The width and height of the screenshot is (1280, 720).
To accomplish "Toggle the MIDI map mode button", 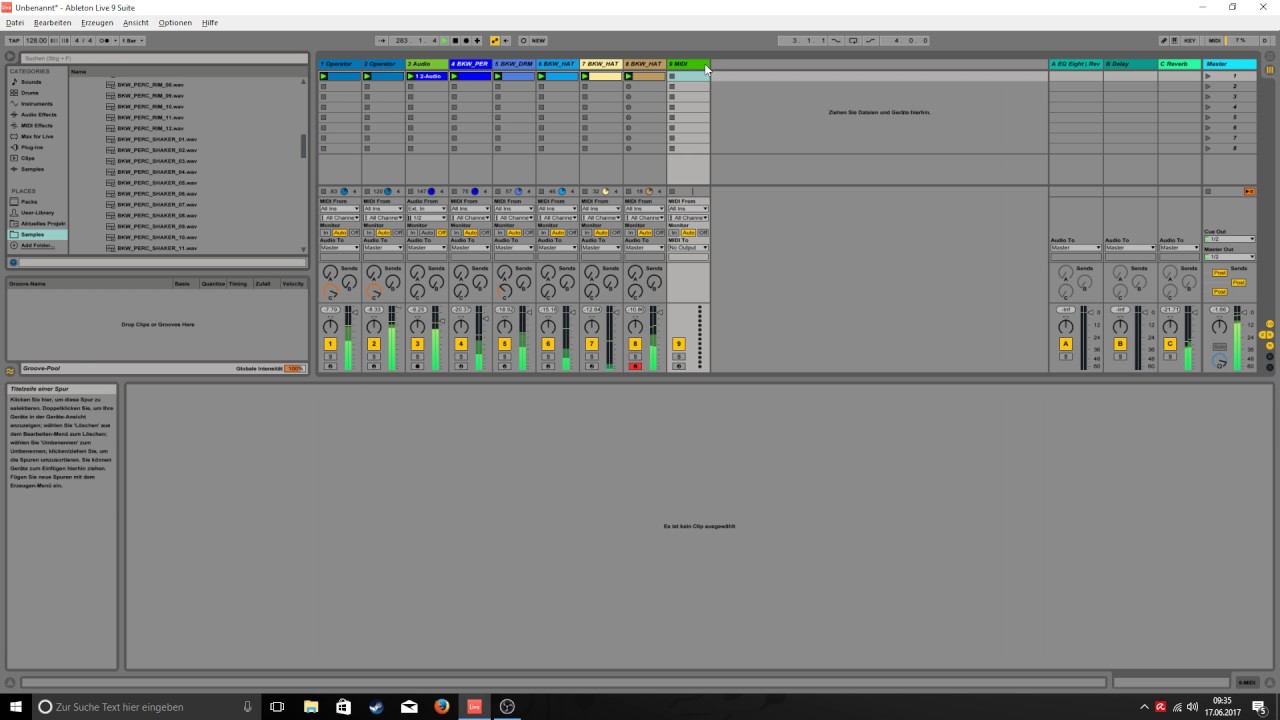I will (1214, 41).
